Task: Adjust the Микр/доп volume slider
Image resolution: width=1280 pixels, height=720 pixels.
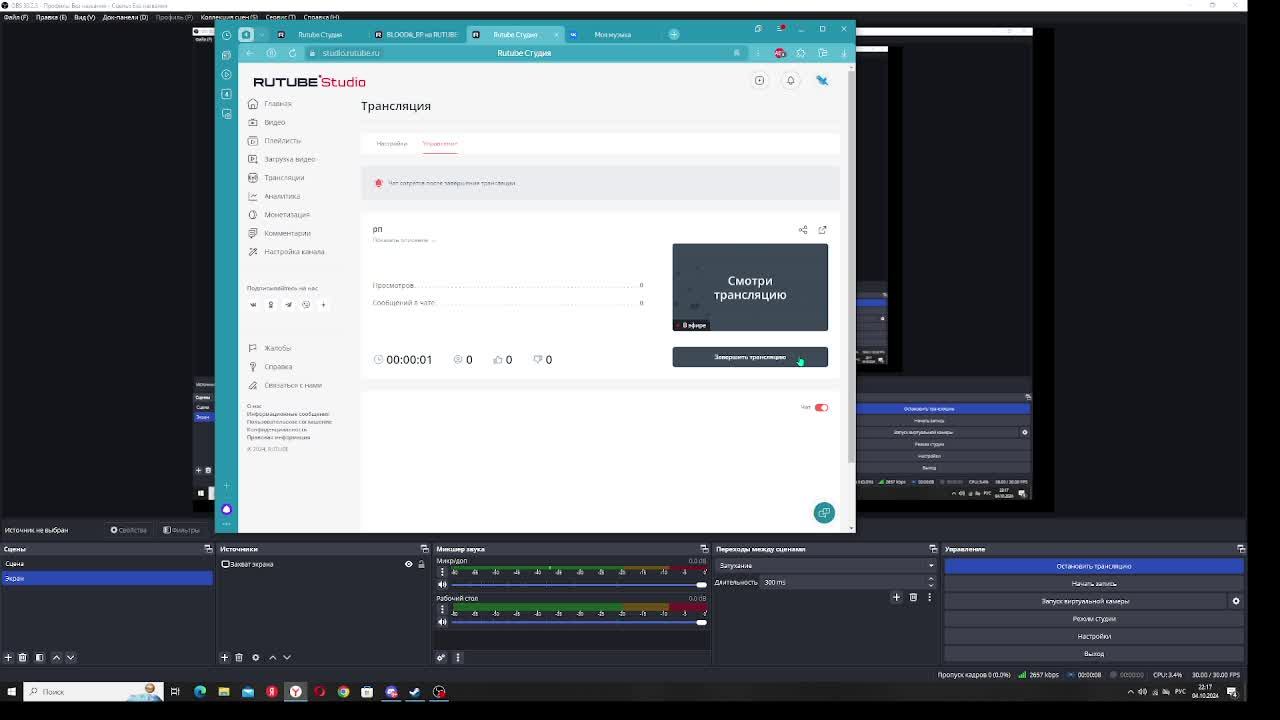Action: [x=578, y=584]
